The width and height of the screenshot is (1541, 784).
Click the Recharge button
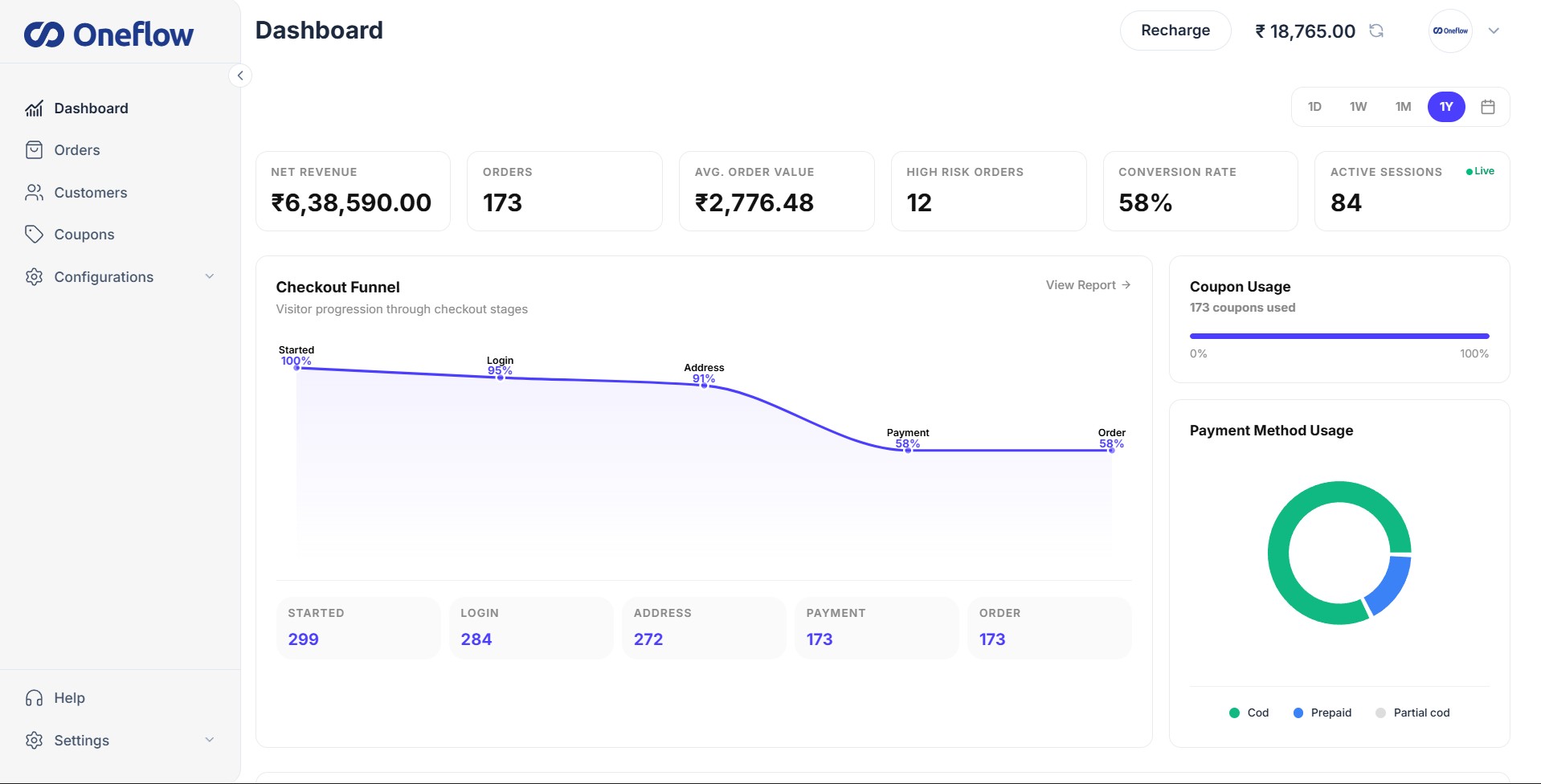(x=1175, y=30)
